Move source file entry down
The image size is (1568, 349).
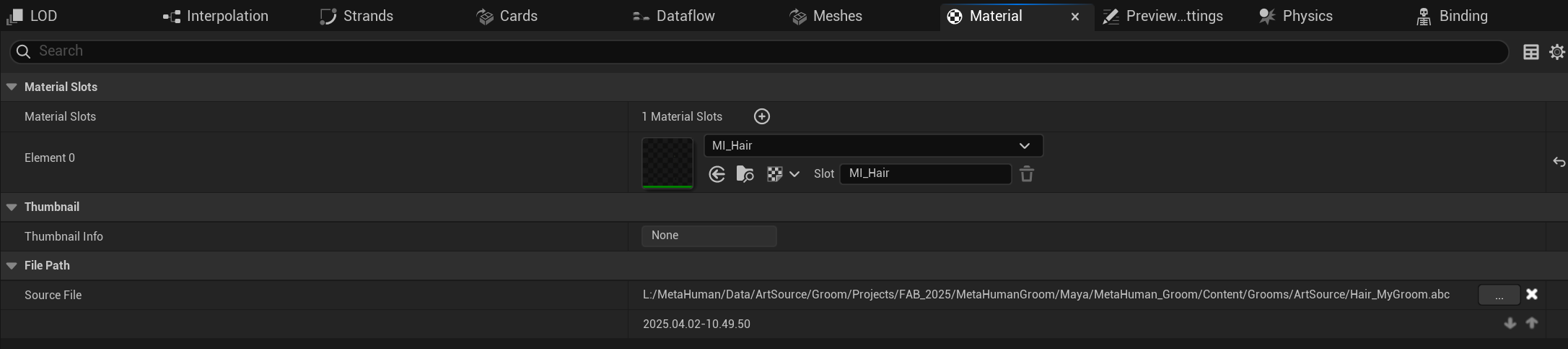click(x=1510, y=324)
